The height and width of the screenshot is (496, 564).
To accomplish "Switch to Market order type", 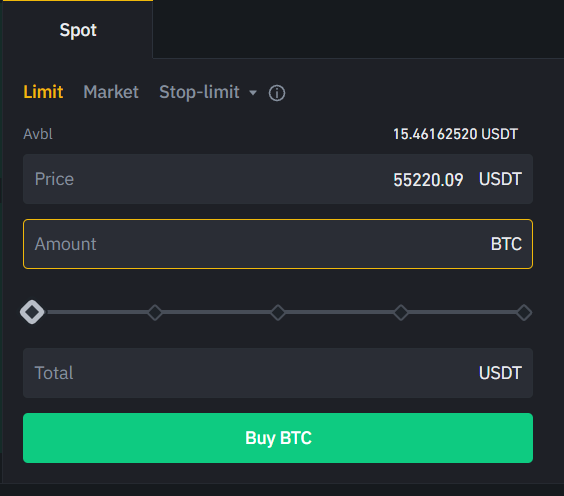I will [x=111, y=92].
